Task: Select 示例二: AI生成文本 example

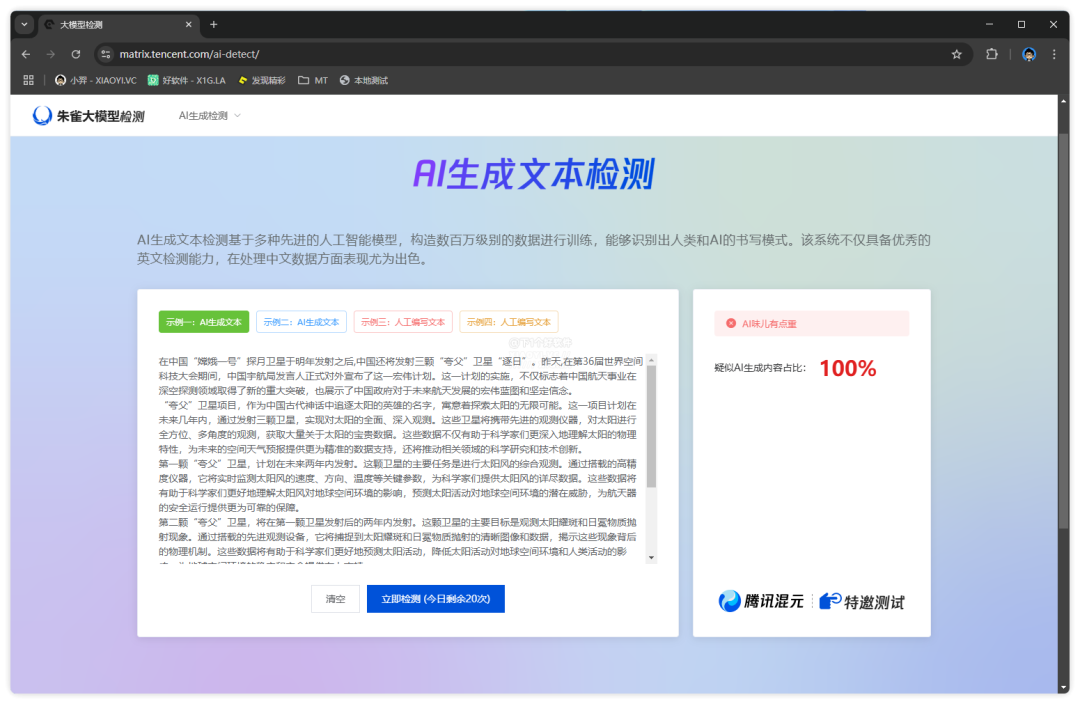Action: [301, 322]
